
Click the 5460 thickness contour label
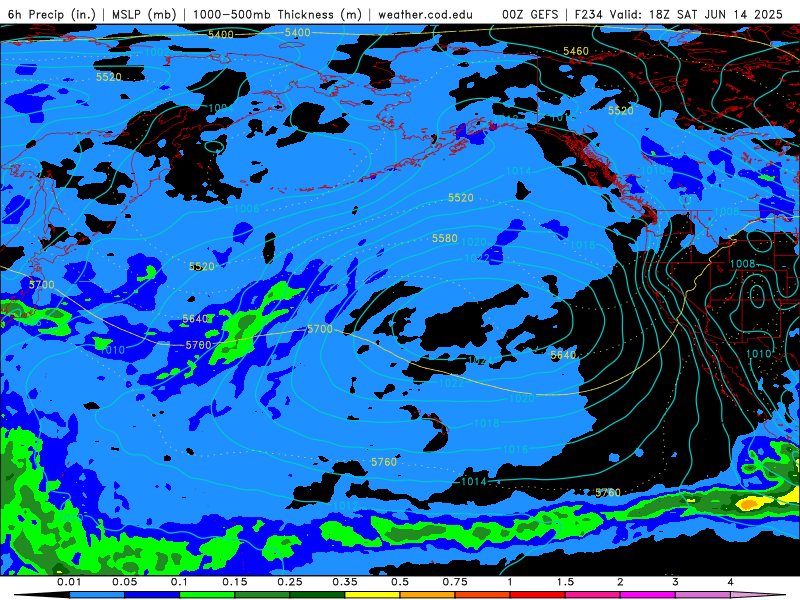click(x=576, y=51)
